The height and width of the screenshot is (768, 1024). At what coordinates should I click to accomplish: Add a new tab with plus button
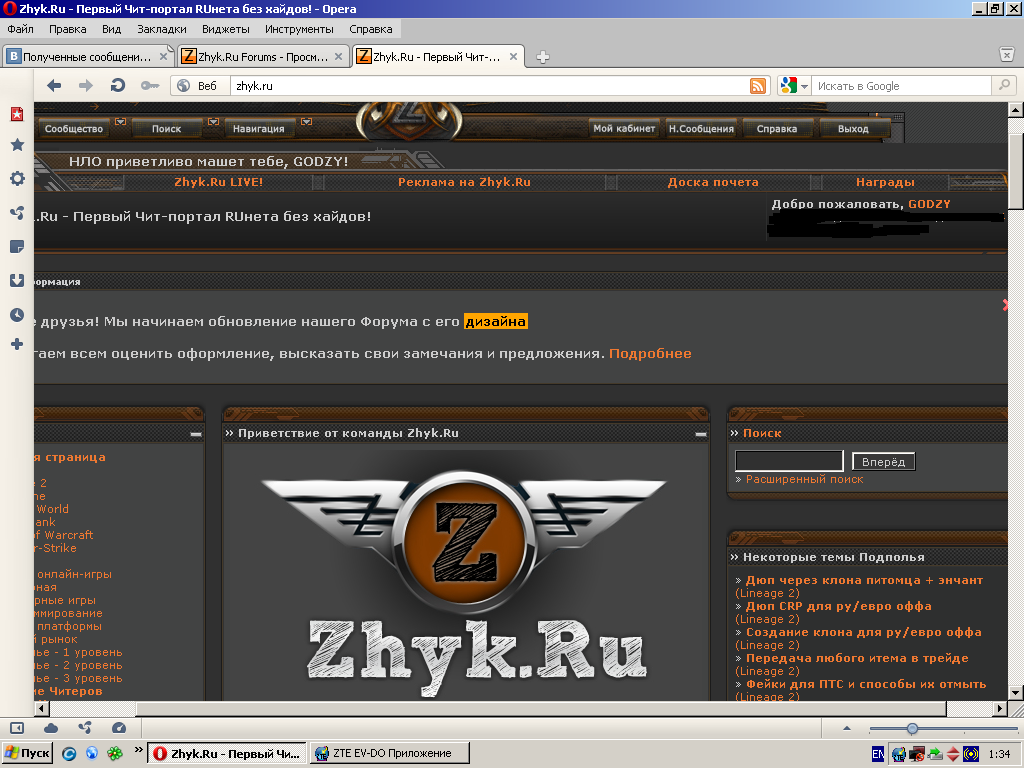[542, 57]
